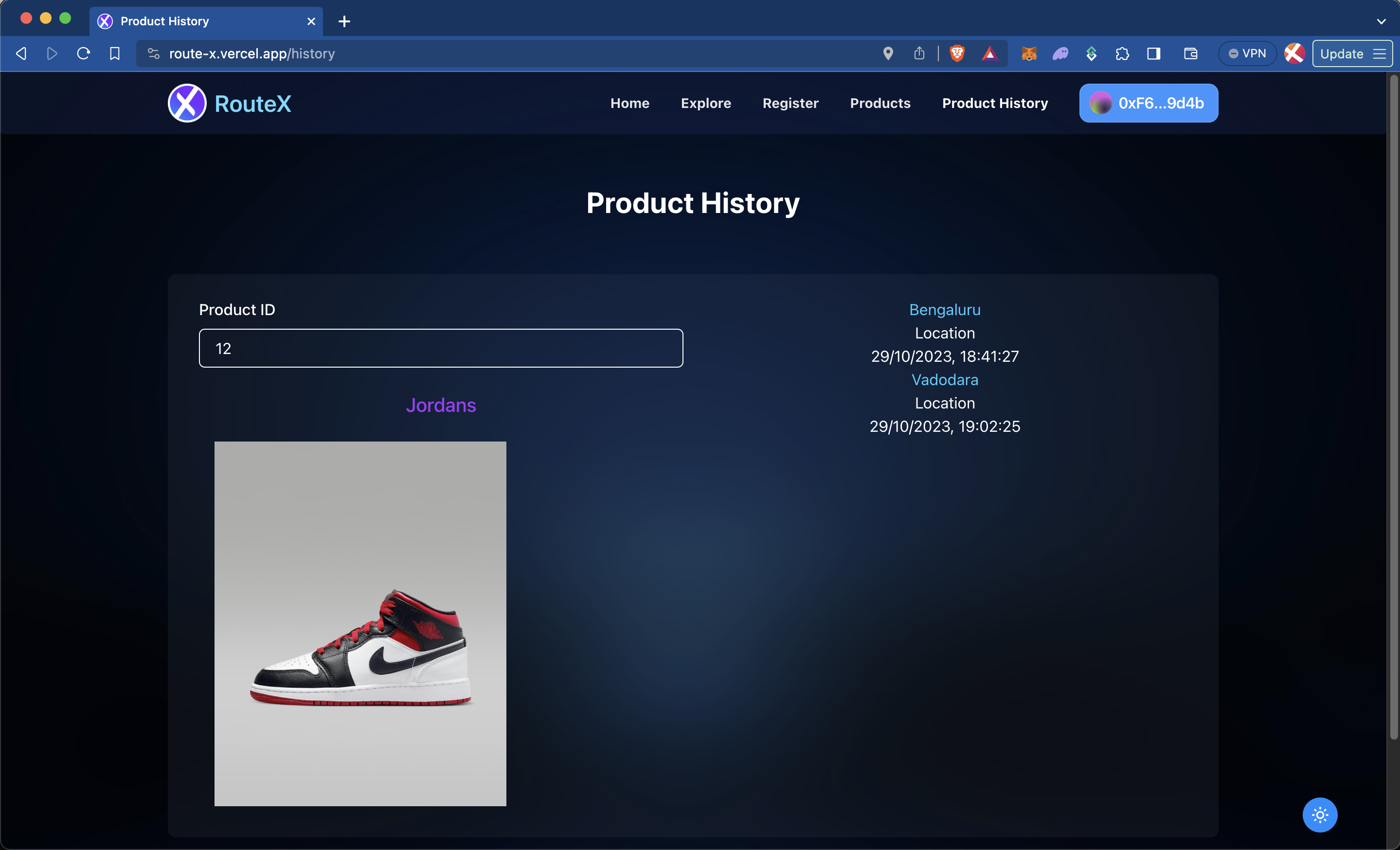
Task: Focus the Product ID input field
Action: pyautogui.click(x=440, y=348)
